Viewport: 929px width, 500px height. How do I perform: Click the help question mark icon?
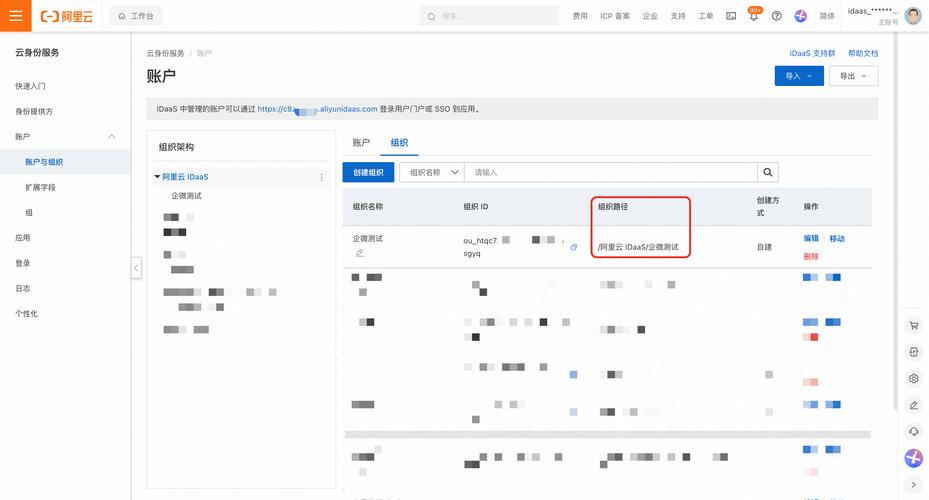point(777,16)
